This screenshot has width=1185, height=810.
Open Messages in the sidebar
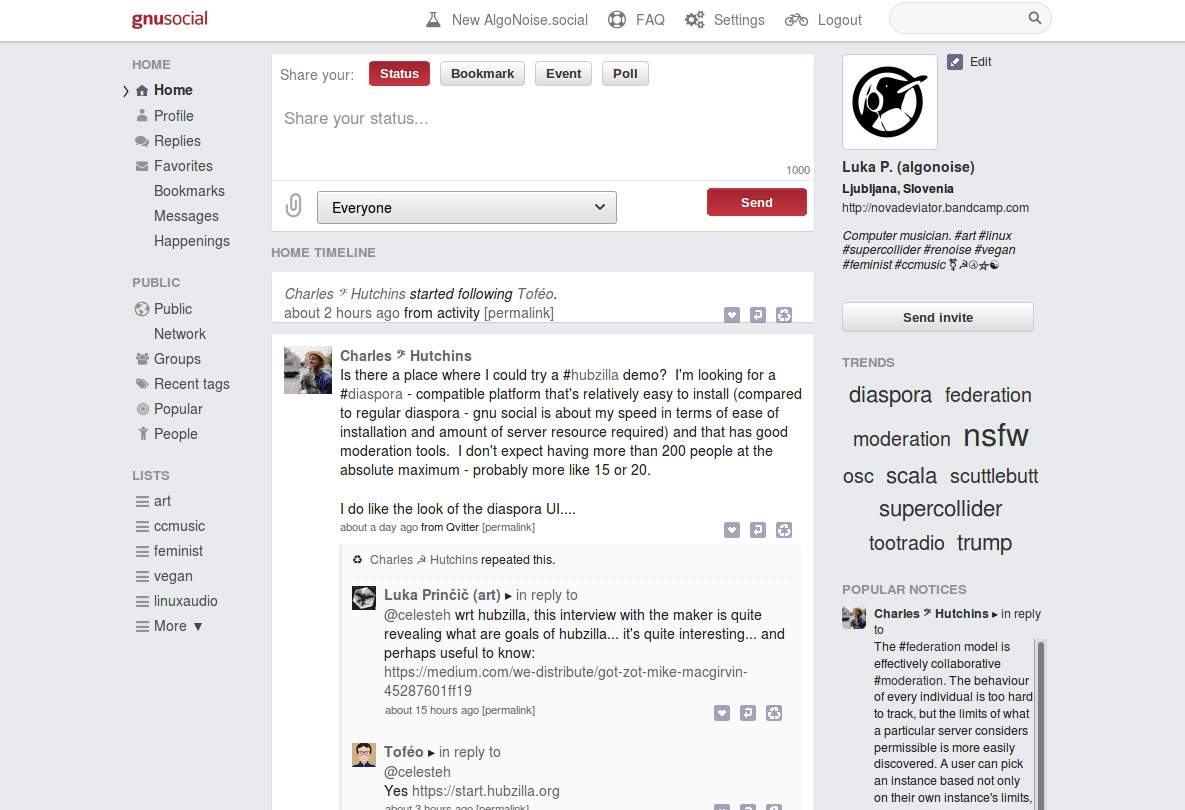tap(186, 216)
